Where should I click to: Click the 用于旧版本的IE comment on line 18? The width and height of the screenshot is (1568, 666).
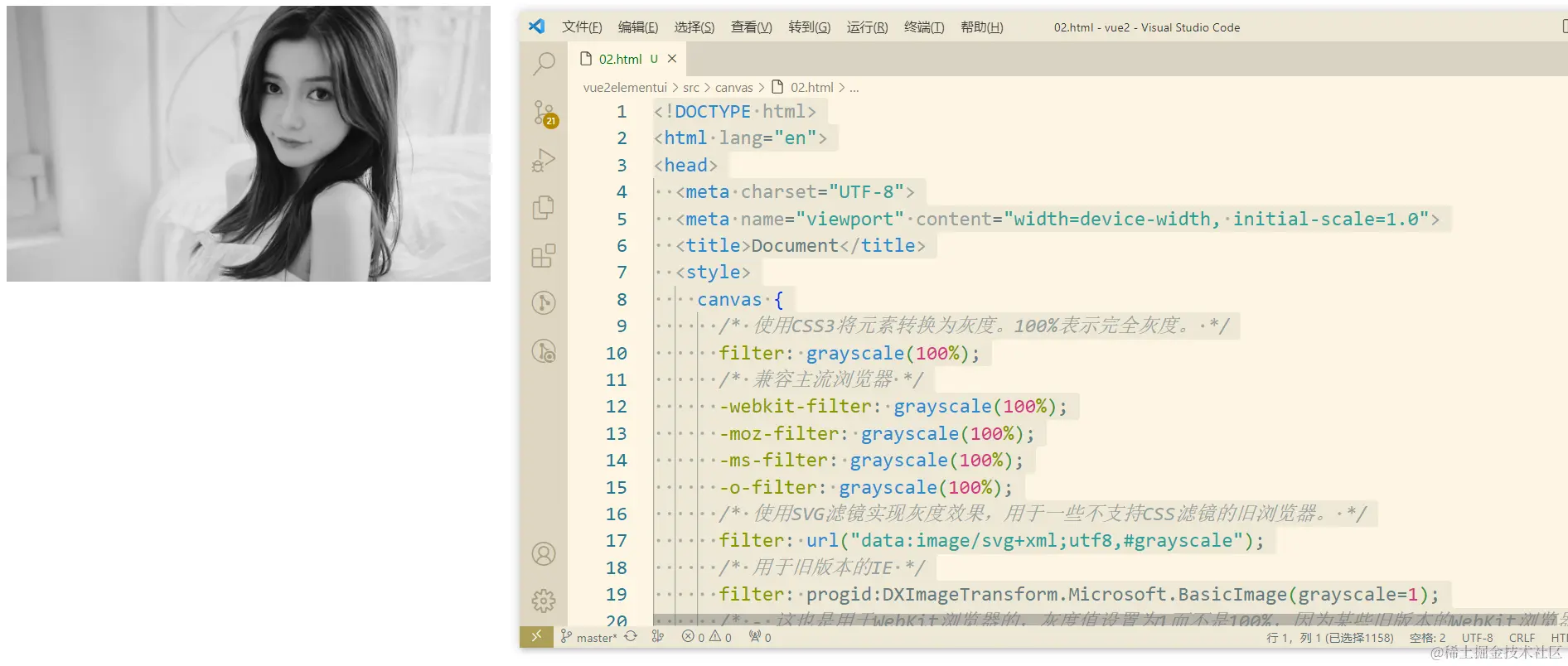pos(820,568)
